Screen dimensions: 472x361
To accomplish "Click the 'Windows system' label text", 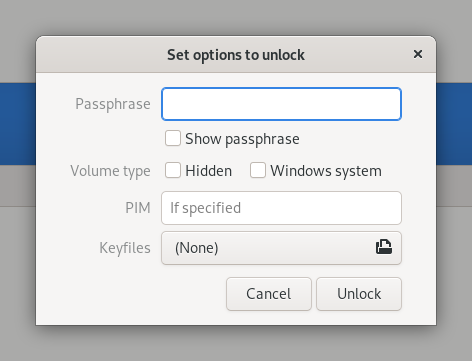I will 326,171.
